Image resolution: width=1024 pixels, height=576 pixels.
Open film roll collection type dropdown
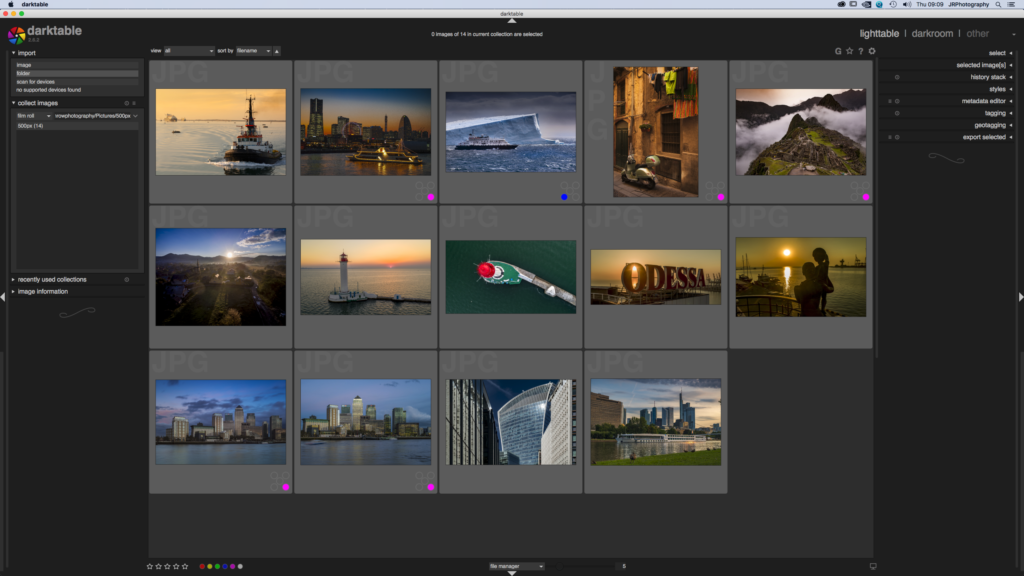click(33, 116)
